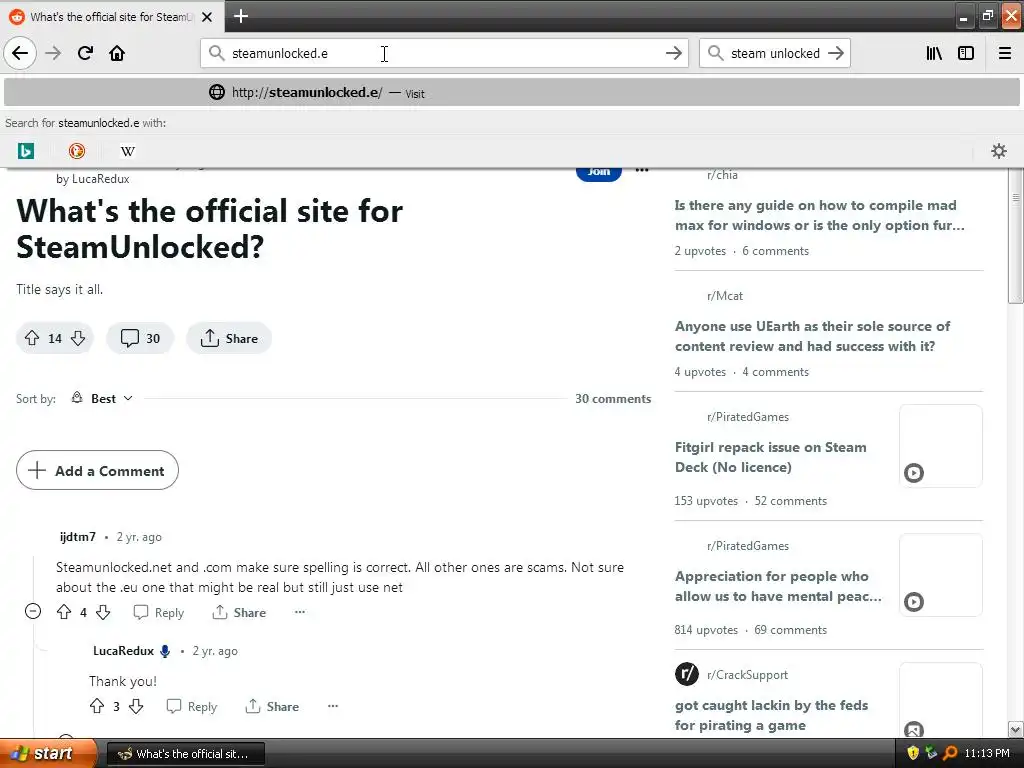1024x768 pixels.
Task: Select the taskbar browser window button
Action: (185, 754)
